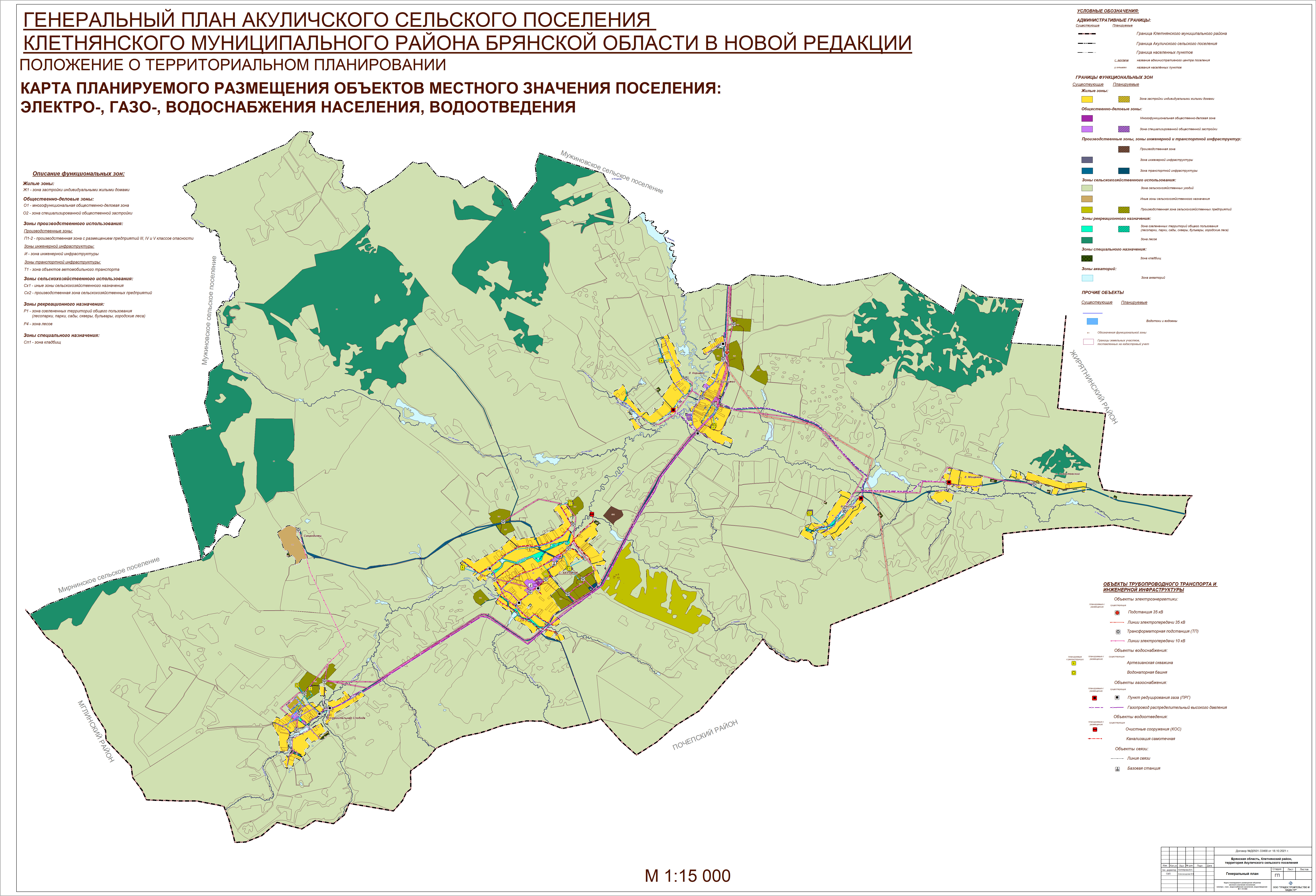Screen dimensions: 1316x896
Task: Click the existing olive сельскохозяйственных предприятий swatch
Action: pos(1087,210)
